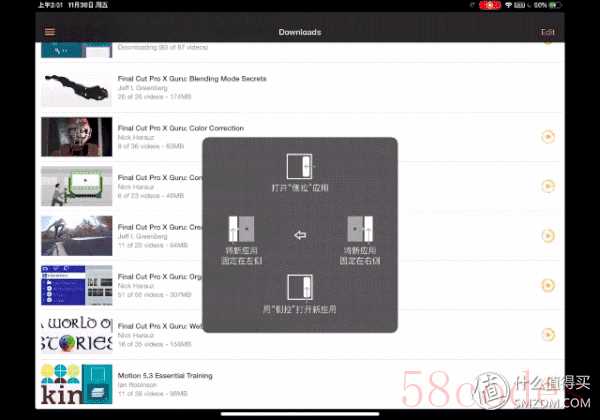Click the Ian Robinson author name
The width and height of the screenshot is (600, 420).
click(x=137, y=385)
